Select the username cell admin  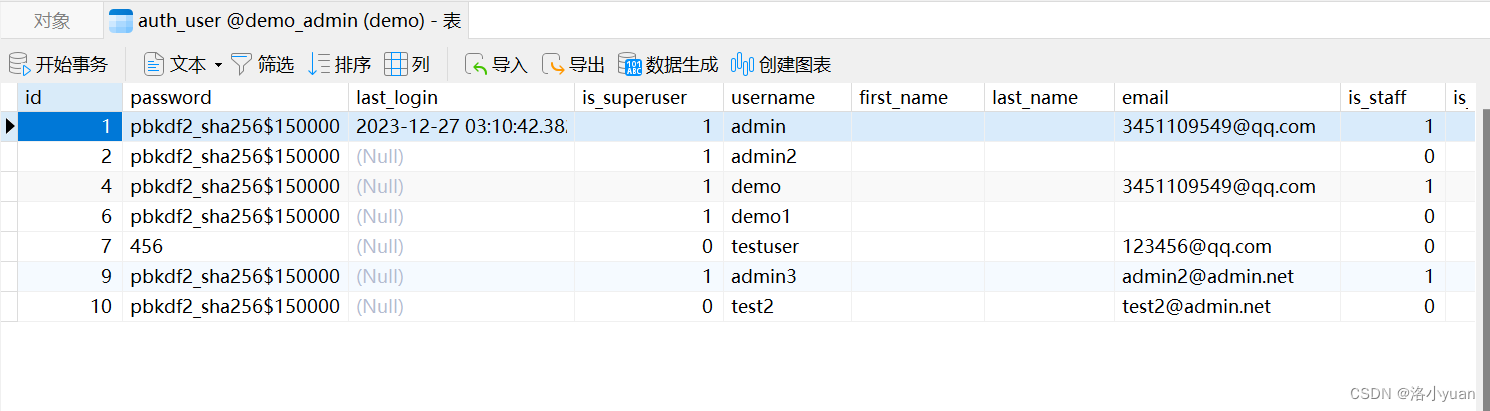[x=787, y=126]
